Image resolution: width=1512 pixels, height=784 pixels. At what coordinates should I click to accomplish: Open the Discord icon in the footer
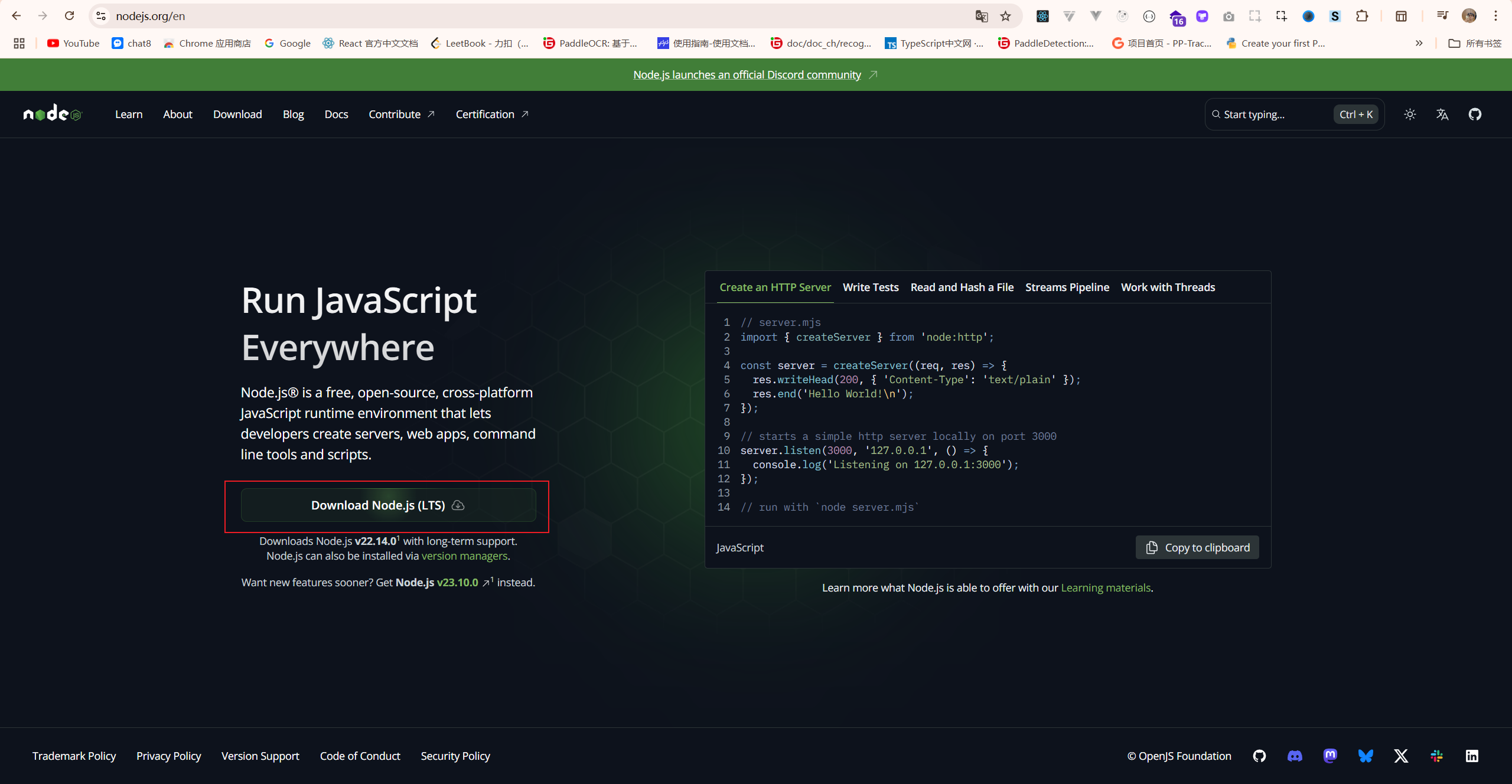click(x=1295, y=756)
